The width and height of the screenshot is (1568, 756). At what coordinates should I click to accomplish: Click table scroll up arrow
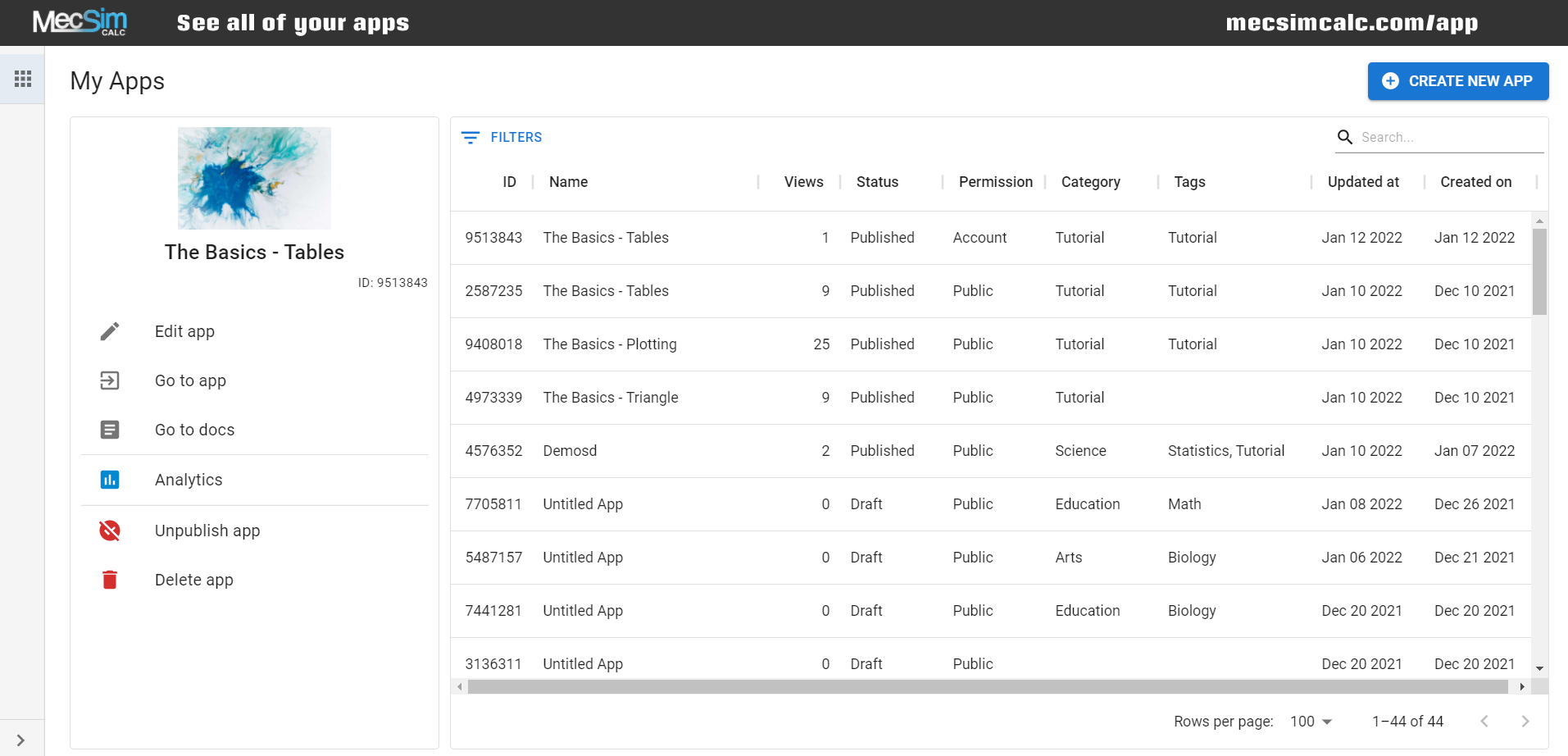pyautogui.click(x=1539, y=221)
